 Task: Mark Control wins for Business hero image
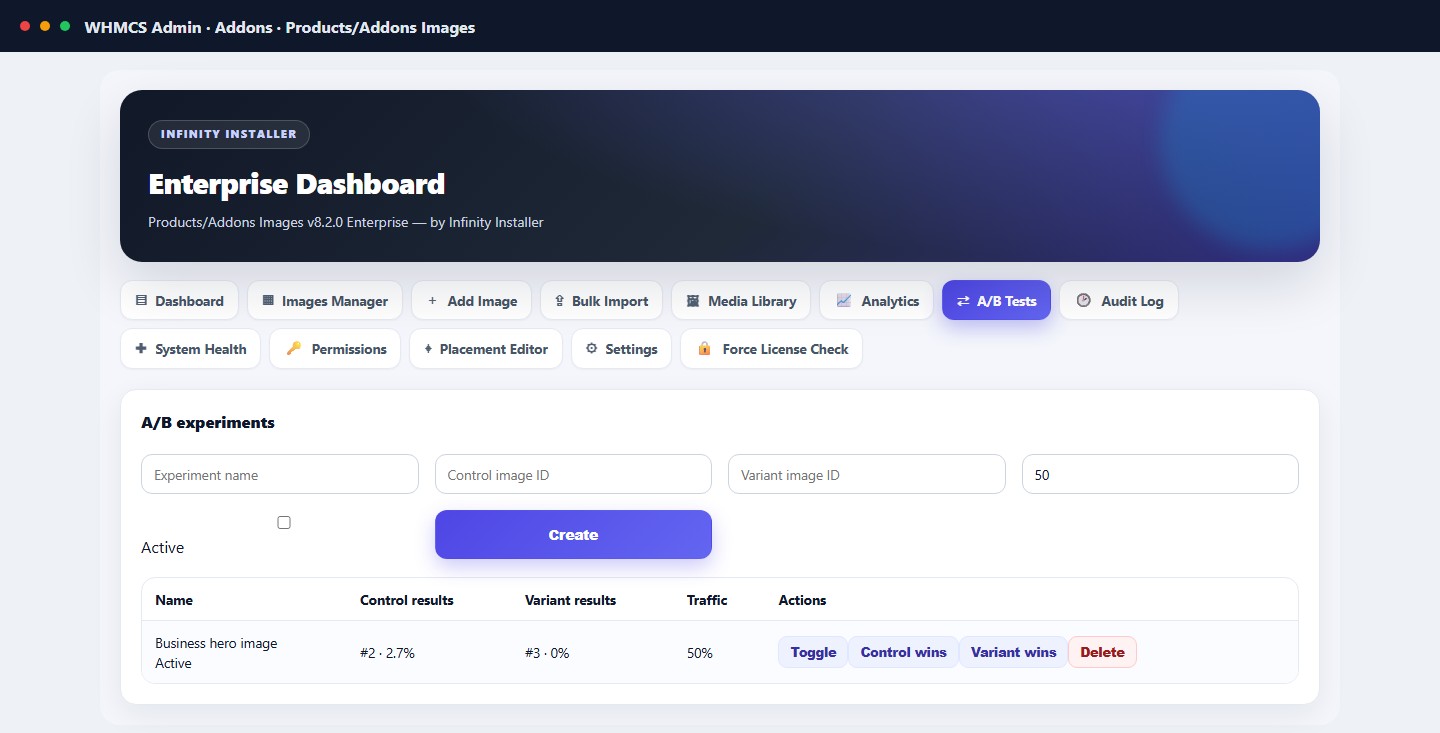(x=903, y=652)
